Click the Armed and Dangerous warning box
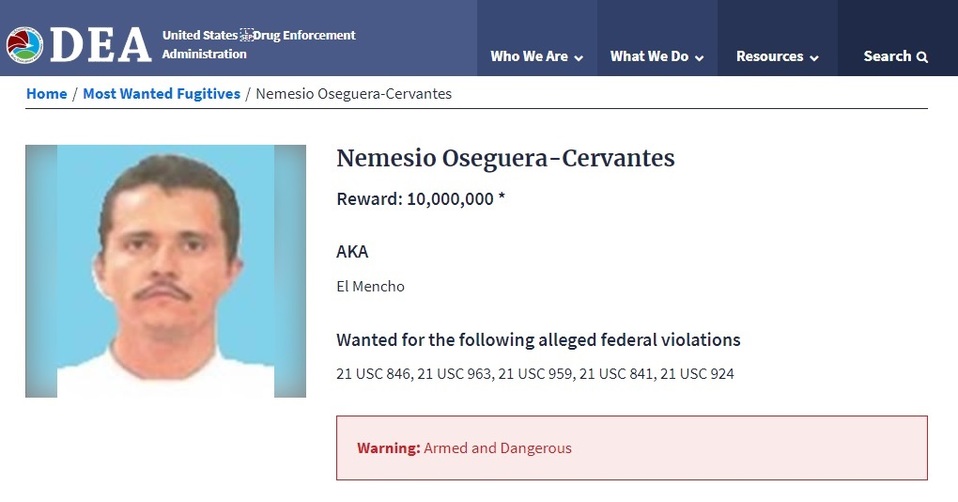Image resolution: width=958 pixels, height=502 pixels. tap(631, 448)
